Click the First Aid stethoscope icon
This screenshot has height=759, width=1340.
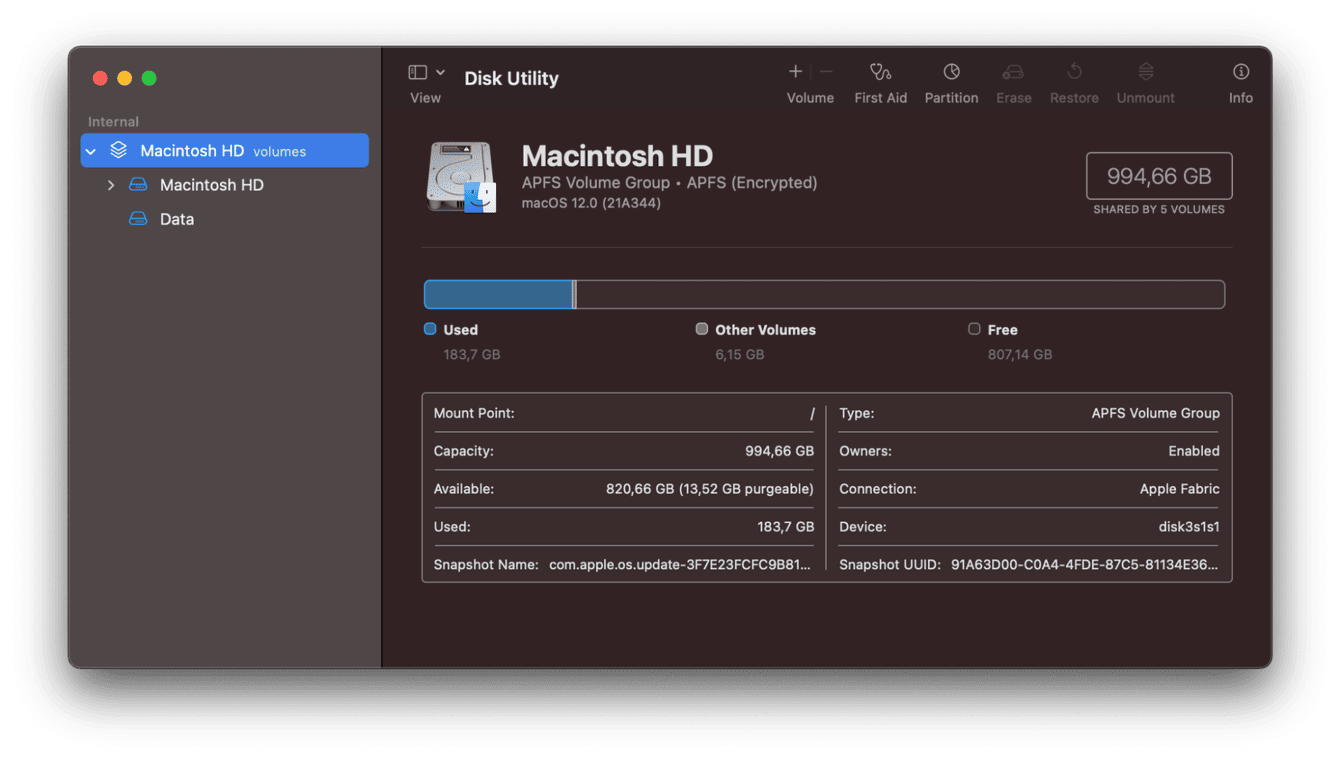880,72
